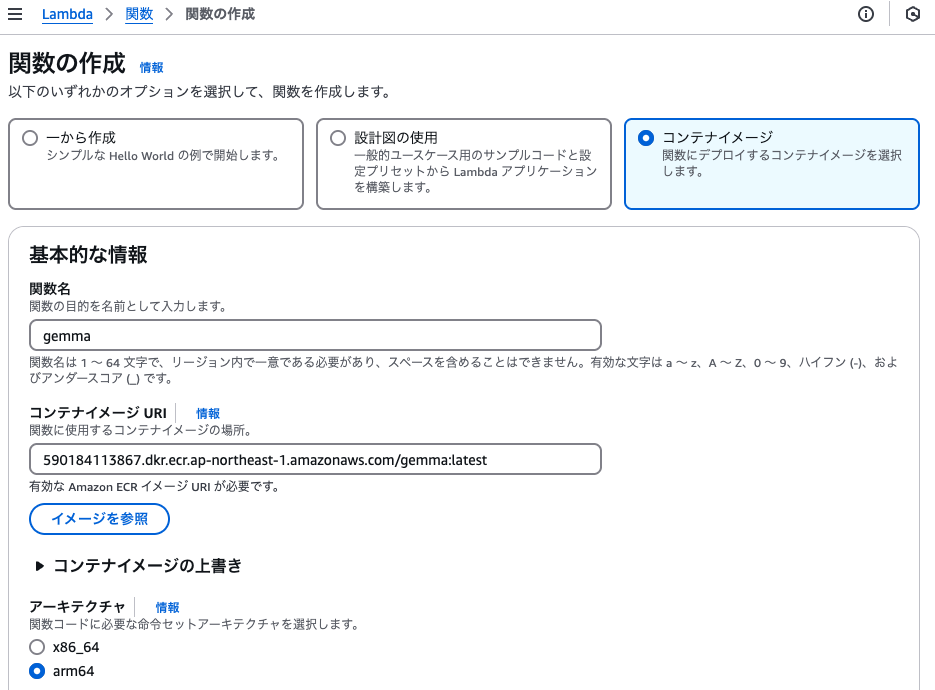Screen dimensions: 935x690
Task: Select x86_64 architecture radio button
Action: (37, 647)
